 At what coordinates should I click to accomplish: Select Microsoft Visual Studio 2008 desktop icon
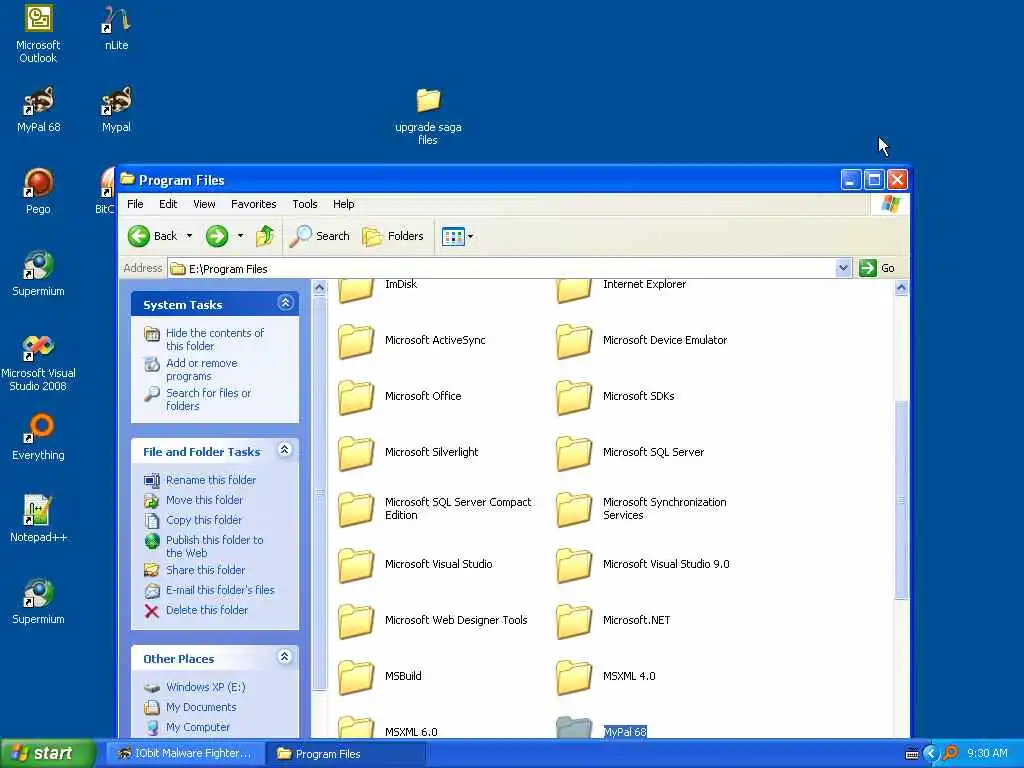pyautogui.click(x=38, y=362)
